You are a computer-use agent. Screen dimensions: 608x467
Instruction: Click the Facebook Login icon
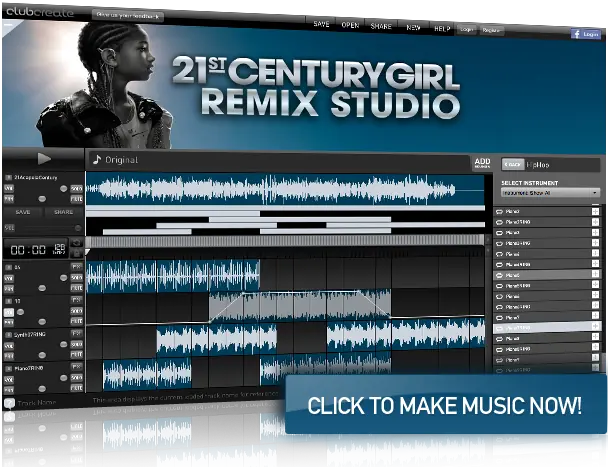(x=586, y=34)
